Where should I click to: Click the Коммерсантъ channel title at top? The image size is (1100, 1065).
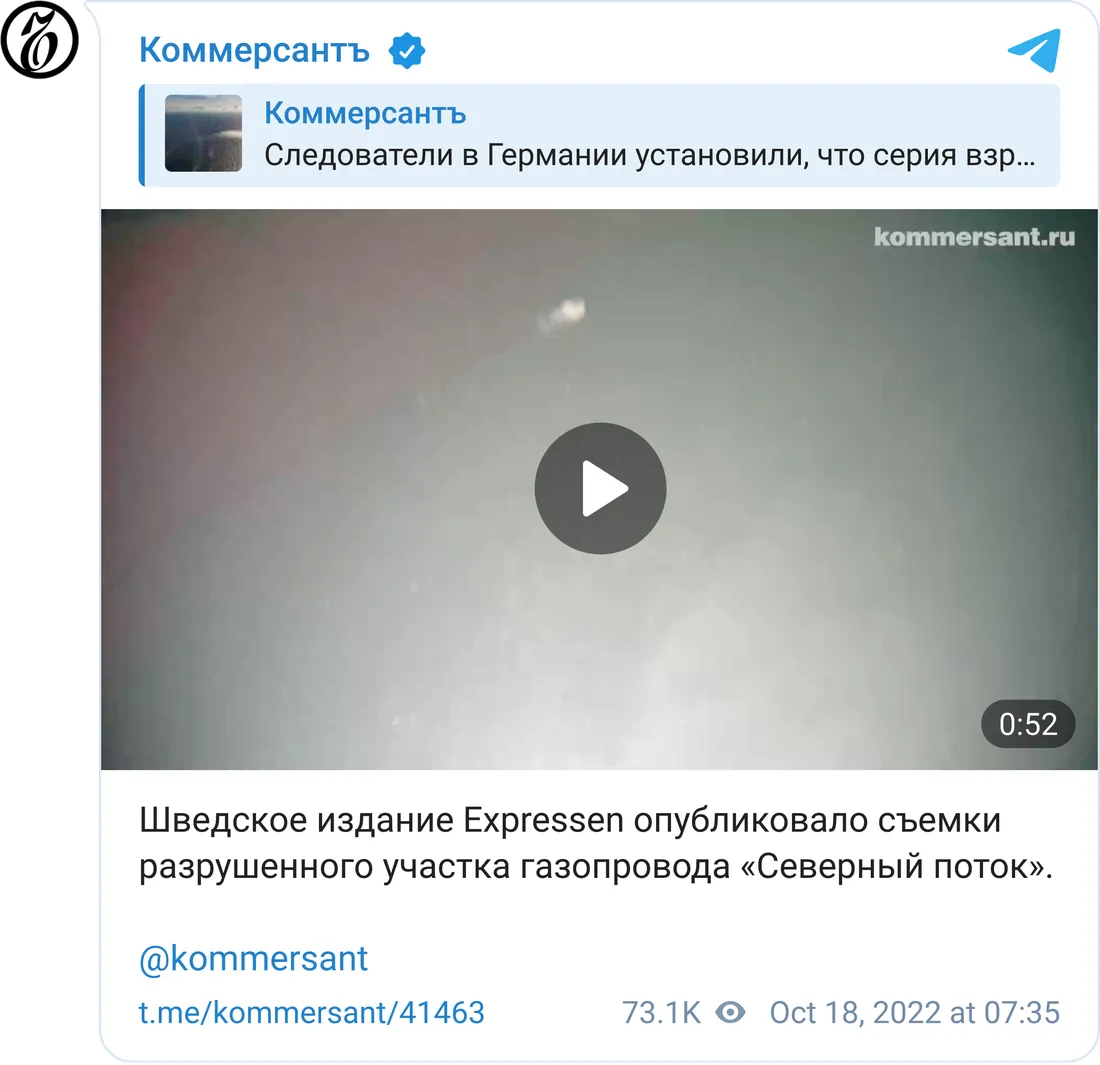coord(254,51)
